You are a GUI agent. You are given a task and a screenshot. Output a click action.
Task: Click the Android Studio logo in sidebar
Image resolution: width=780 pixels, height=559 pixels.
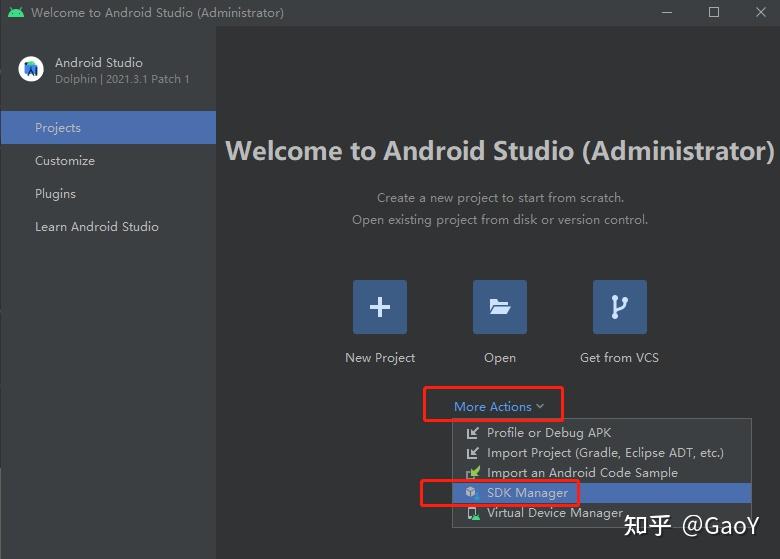(x=31, y=69)
